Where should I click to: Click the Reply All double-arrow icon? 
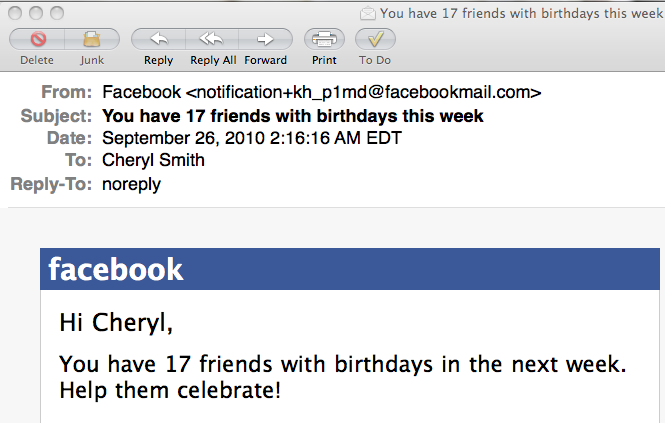(212, 40)
